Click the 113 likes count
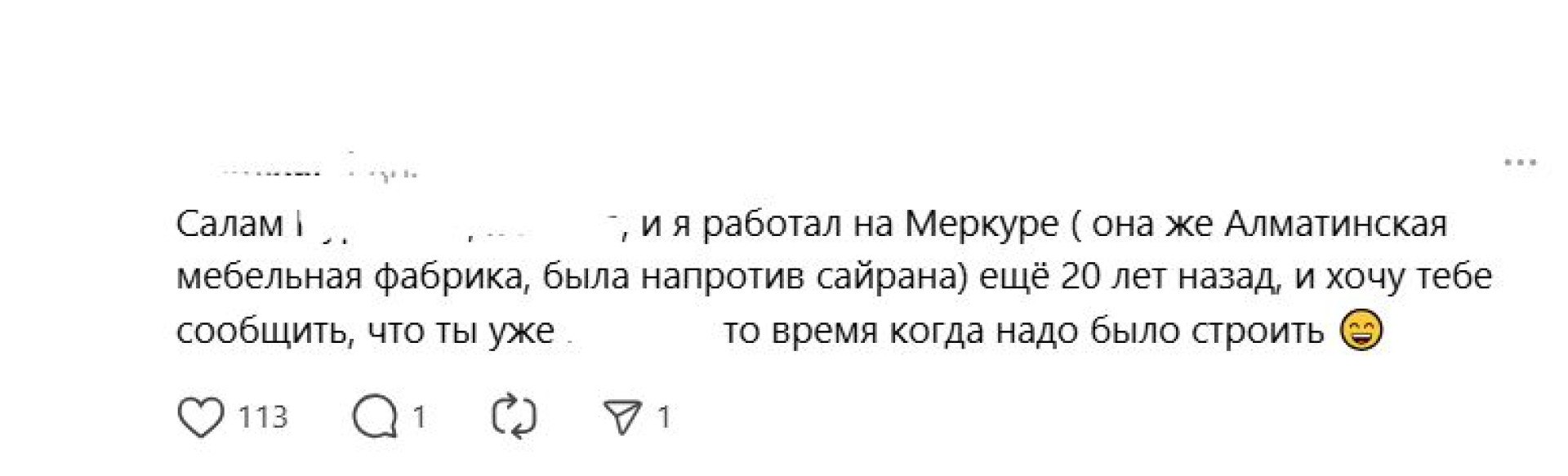Screen dimensions: 1568x476 (263, 417)
